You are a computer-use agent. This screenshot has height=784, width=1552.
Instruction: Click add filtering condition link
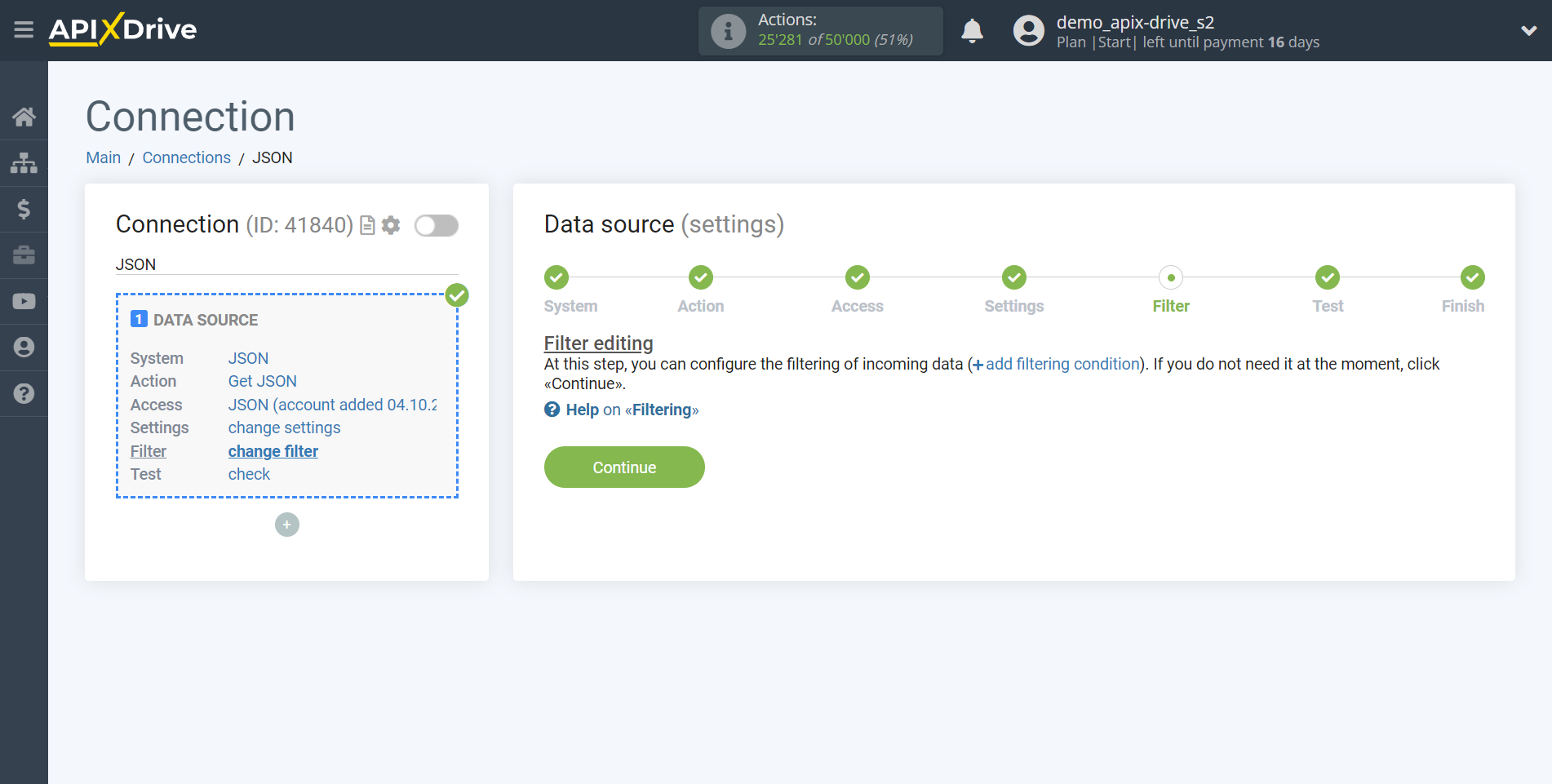pyautogui.click(x=1056, y=364)
